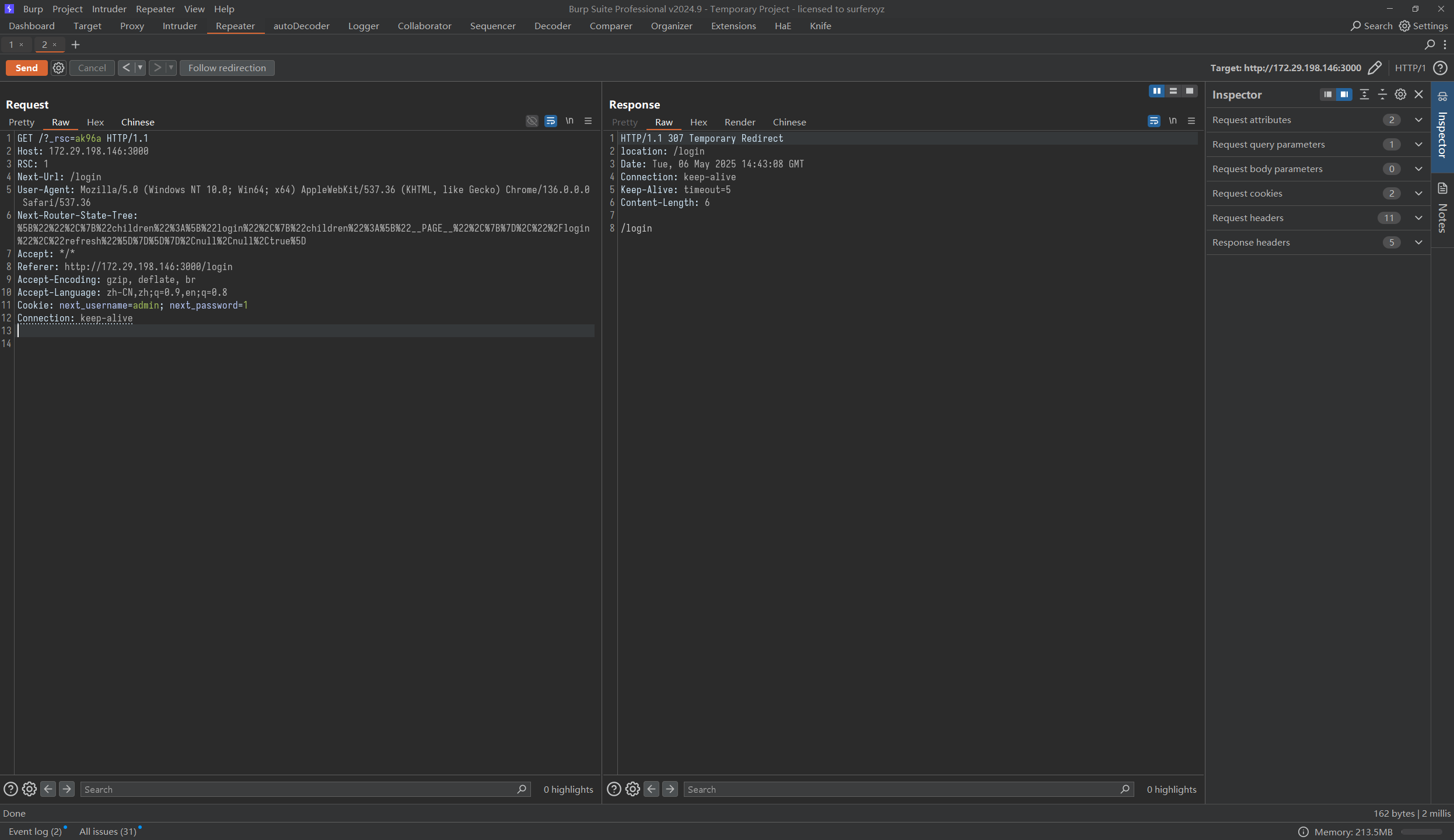1454x840 pixels.
Task: Open Event log (2)
Action: (x=35, y=831)
